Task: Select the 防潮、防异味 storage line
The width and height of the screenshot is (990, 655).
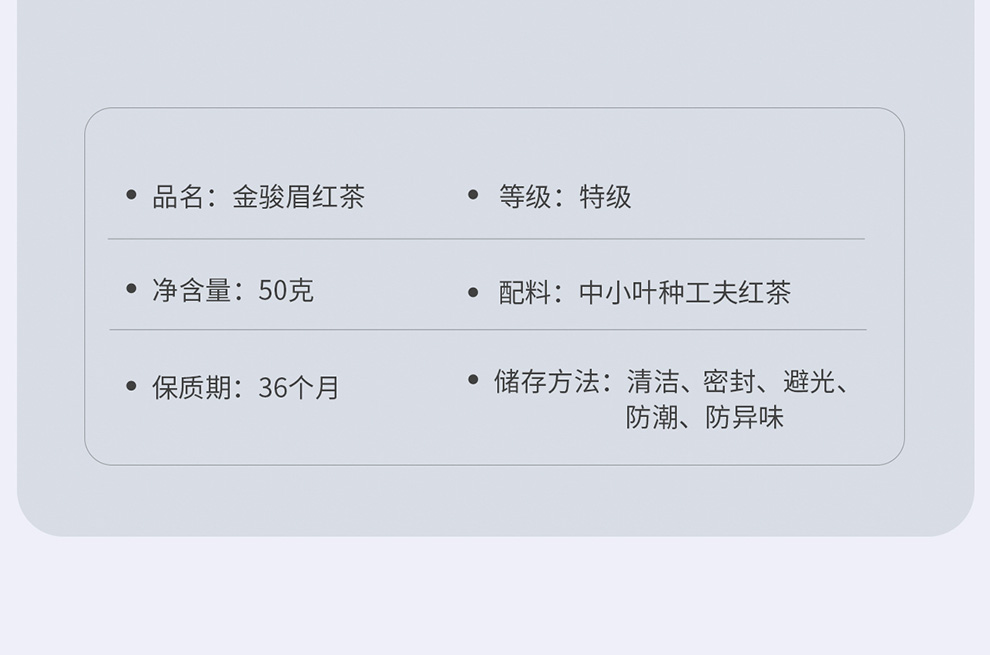Action: (x=705, y=417)
